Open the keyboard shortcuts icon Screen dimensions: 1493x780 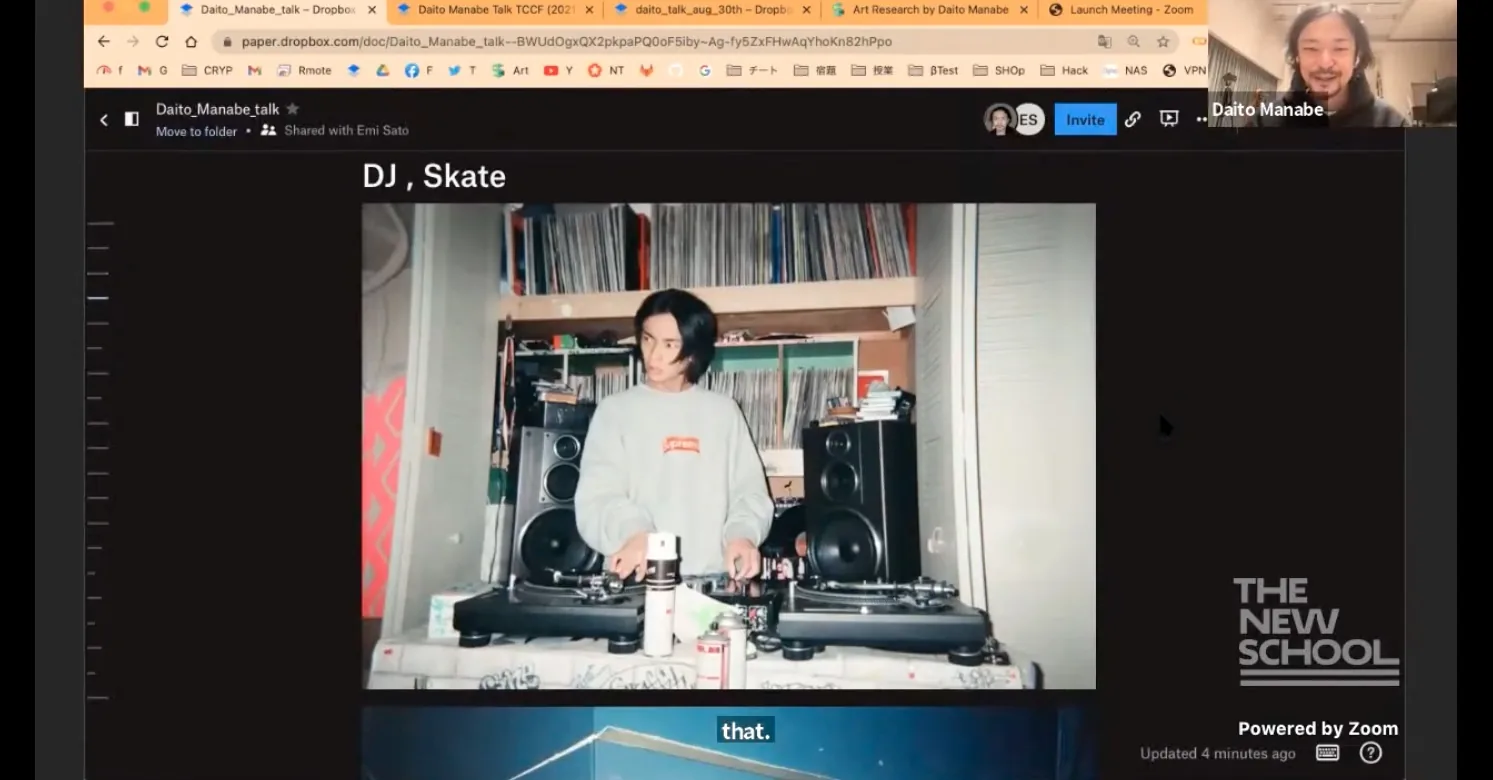1327,753
